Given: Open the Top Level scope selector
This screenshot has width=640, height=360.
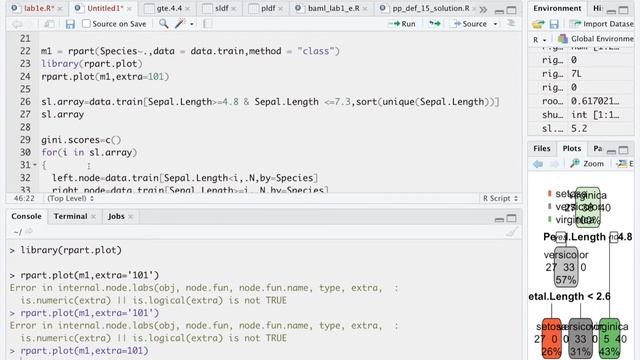Looking at the screenshot, I should [70, 198].
